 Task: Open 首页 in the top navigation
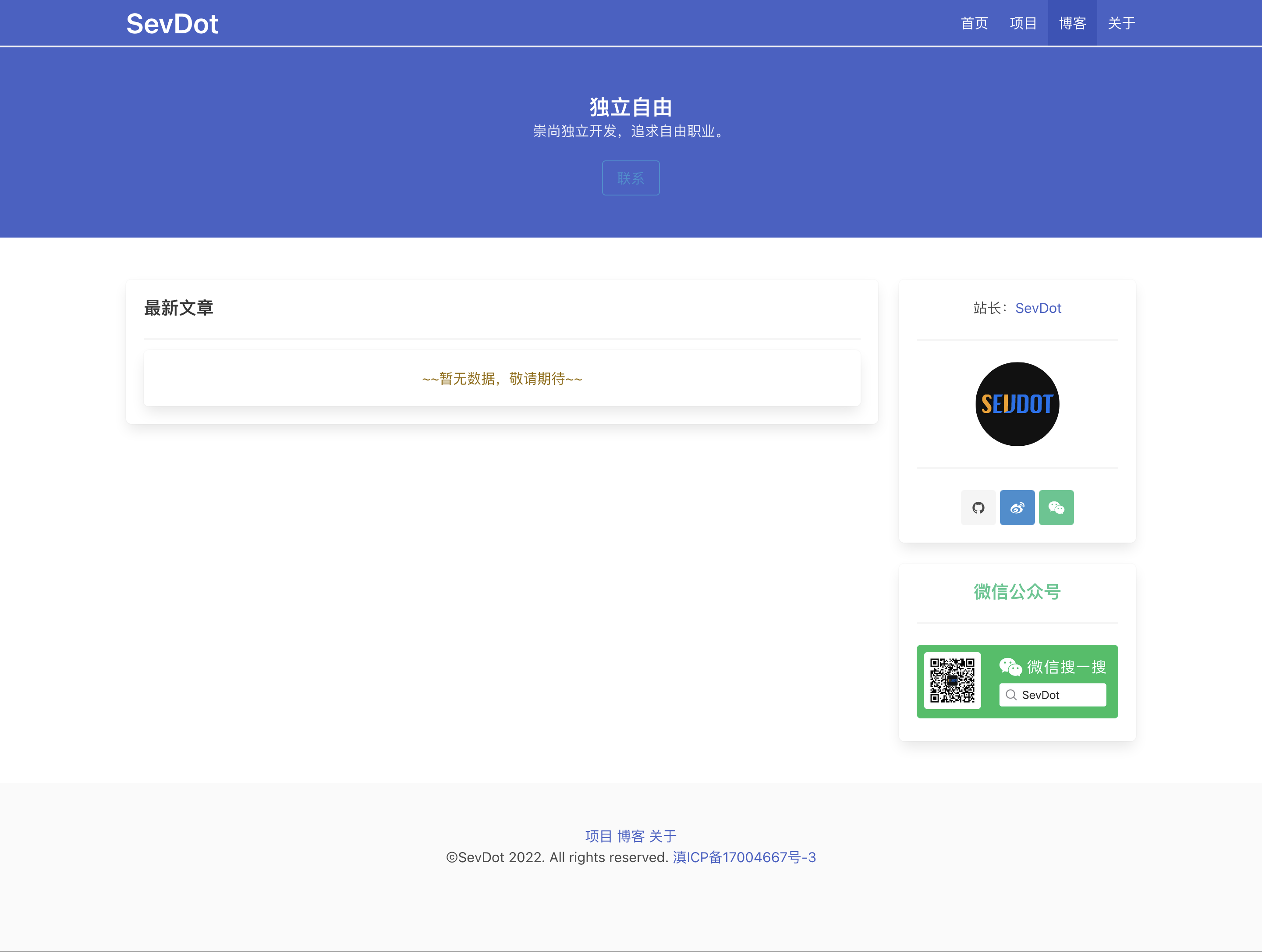pyautogui.click(x=974, y=23)
